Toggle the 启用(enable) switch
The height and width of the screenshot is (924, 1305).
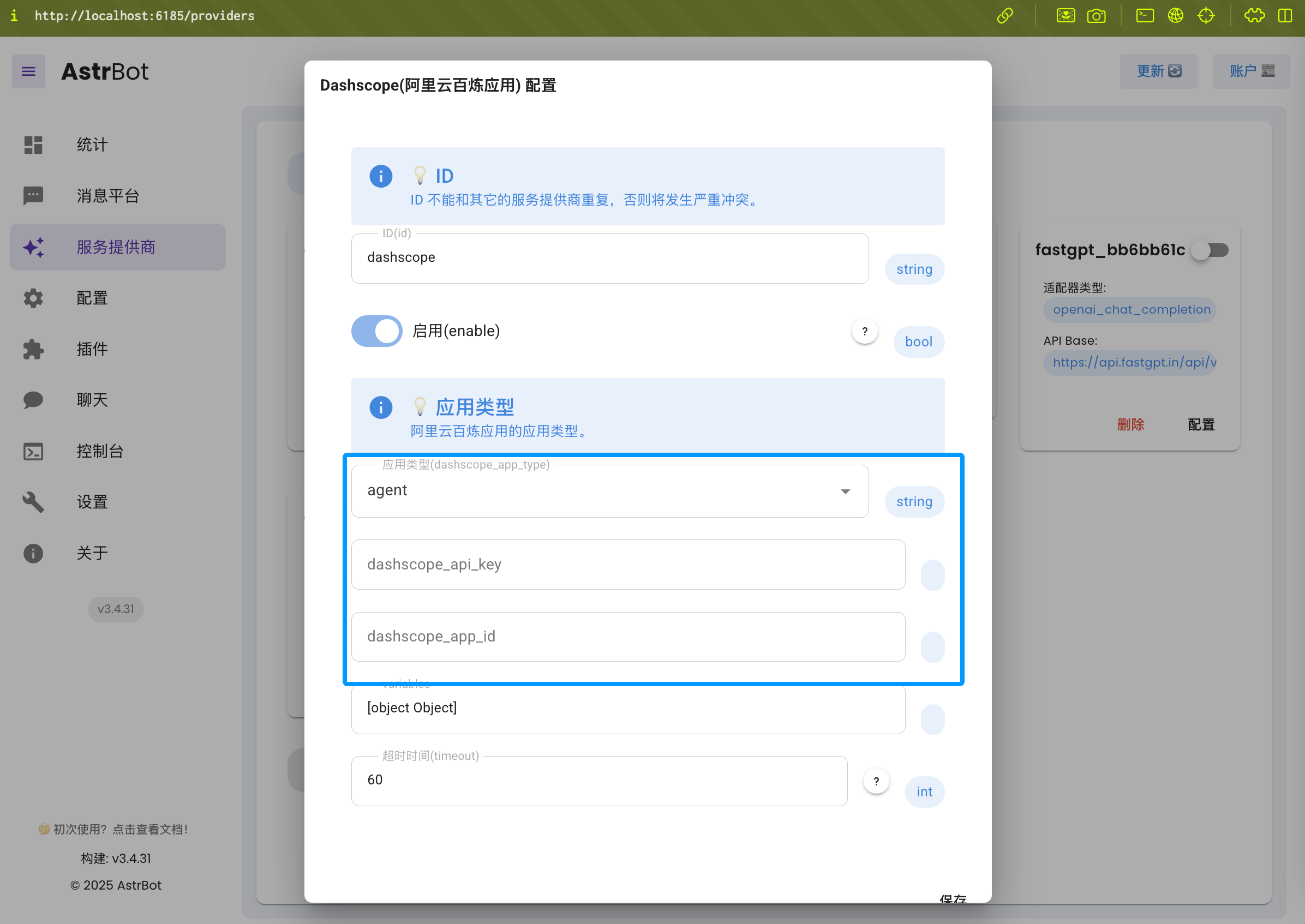[377, 331]
